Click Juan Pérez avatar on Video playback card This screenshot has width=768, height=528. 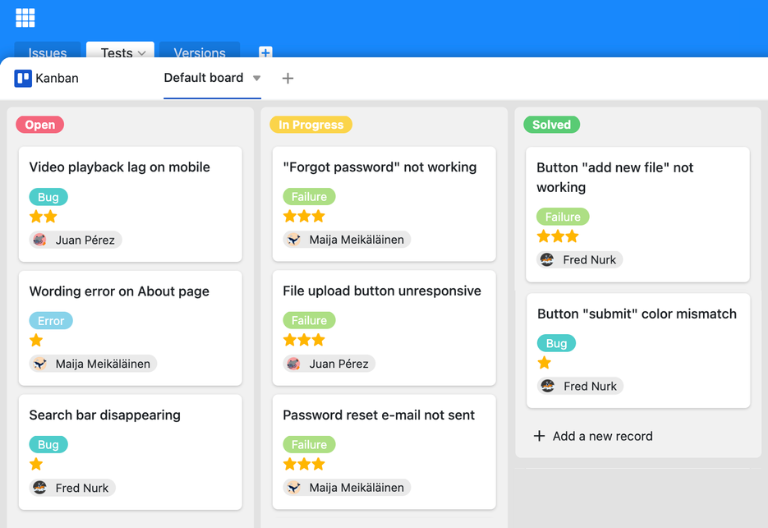(x=40, y=240)
